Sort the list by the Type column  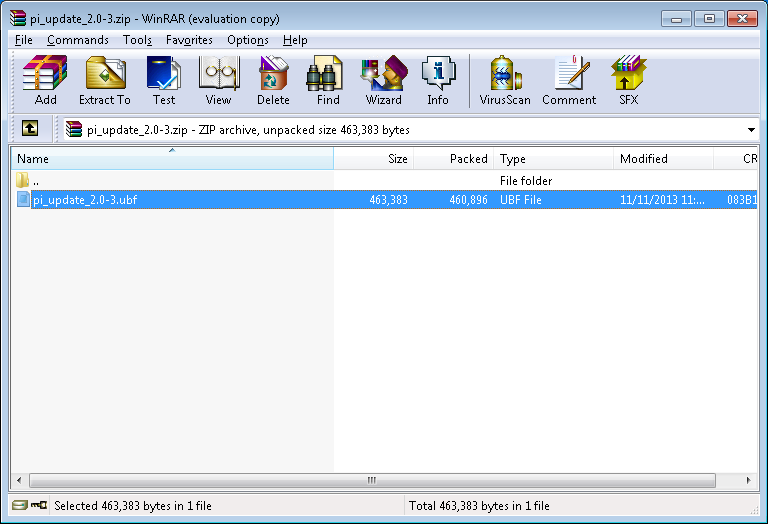(553, 159)
